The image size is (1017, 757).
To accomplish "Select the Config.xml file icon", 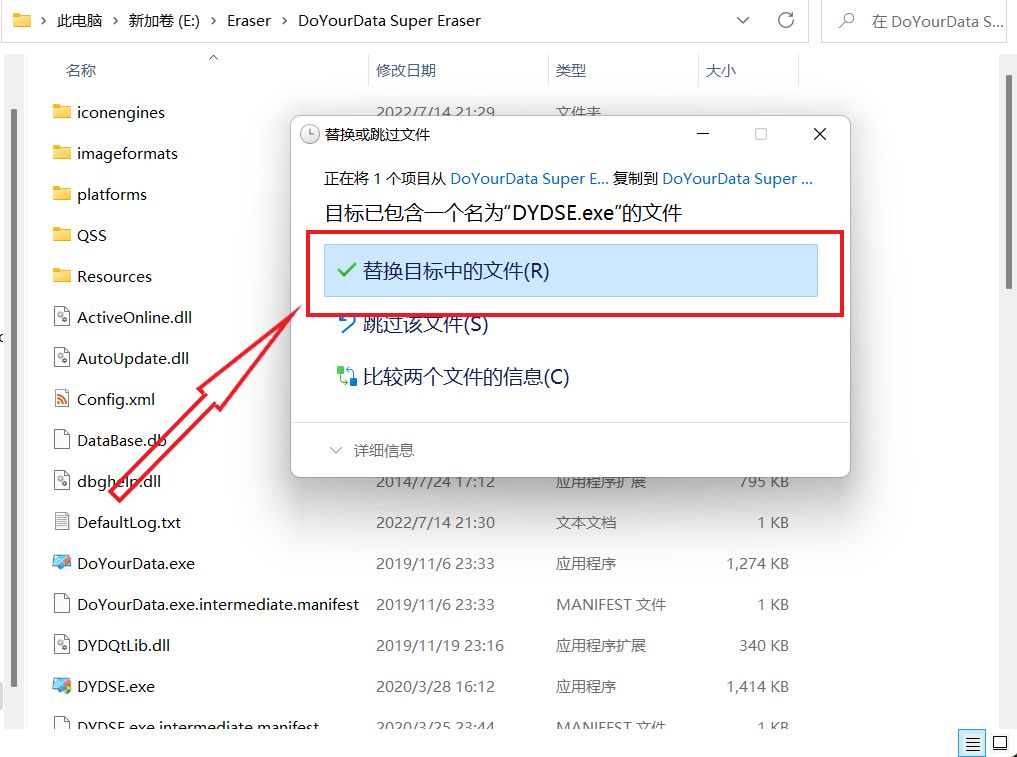I will point(62,398).
